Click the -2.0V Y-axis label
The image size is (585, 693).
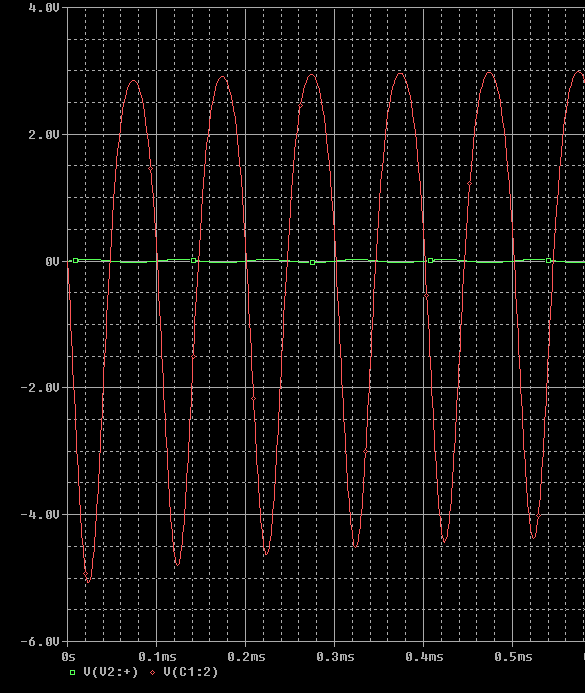(x=40, y=388)
